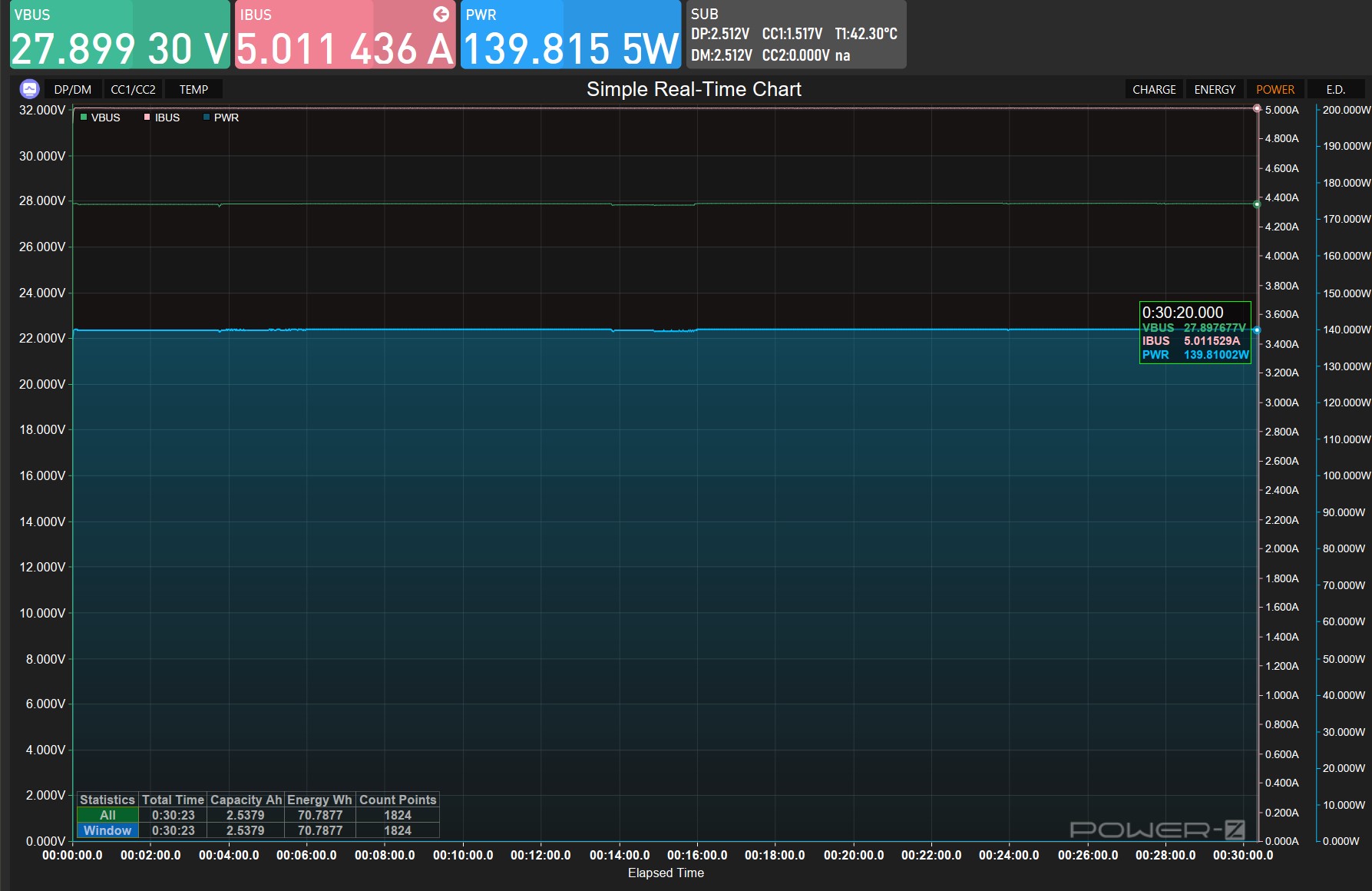
Task: Select the Window statistics row
Action: pos(107,830)
